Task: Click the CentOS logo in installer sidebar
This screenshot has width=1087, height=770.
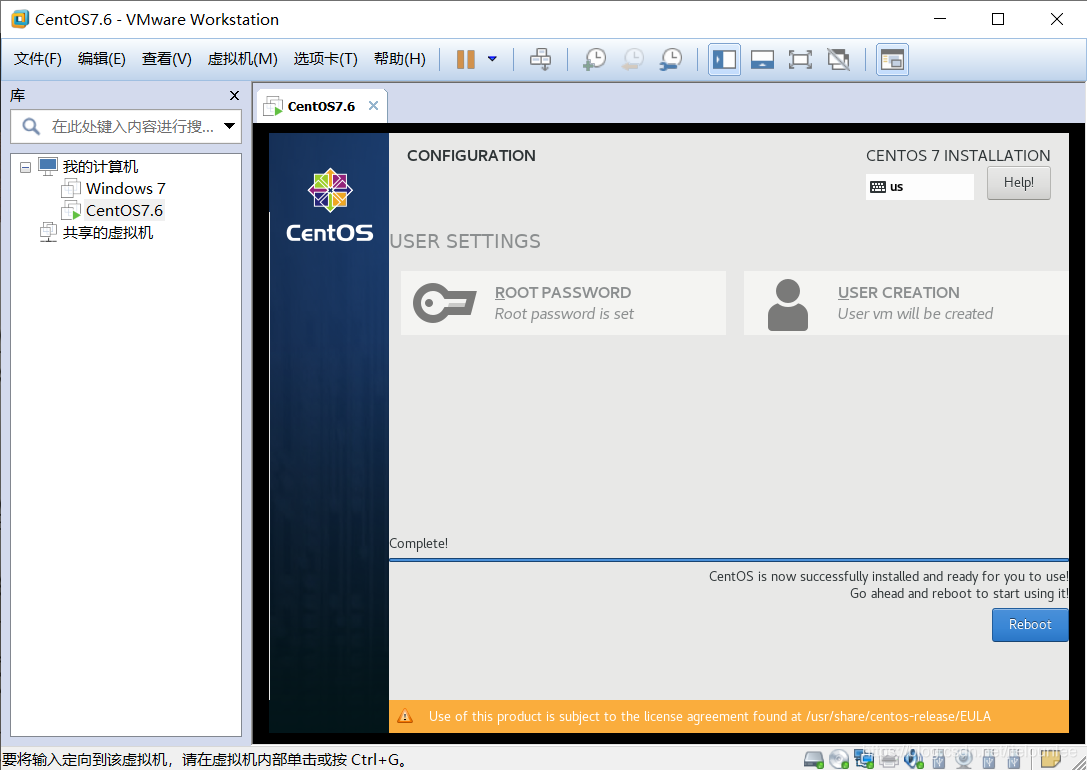Action: [330, 205]
